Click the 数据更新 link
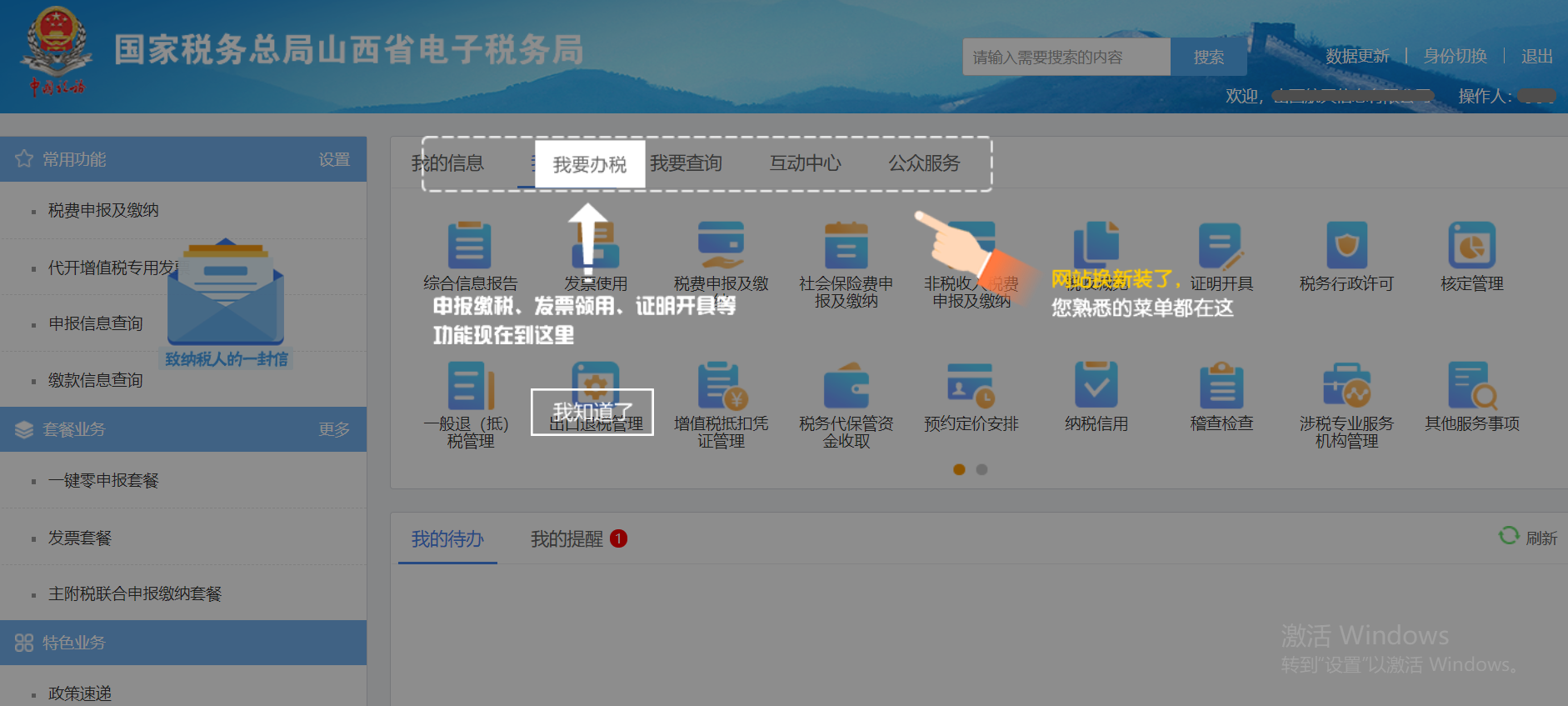 (1357, 56)
